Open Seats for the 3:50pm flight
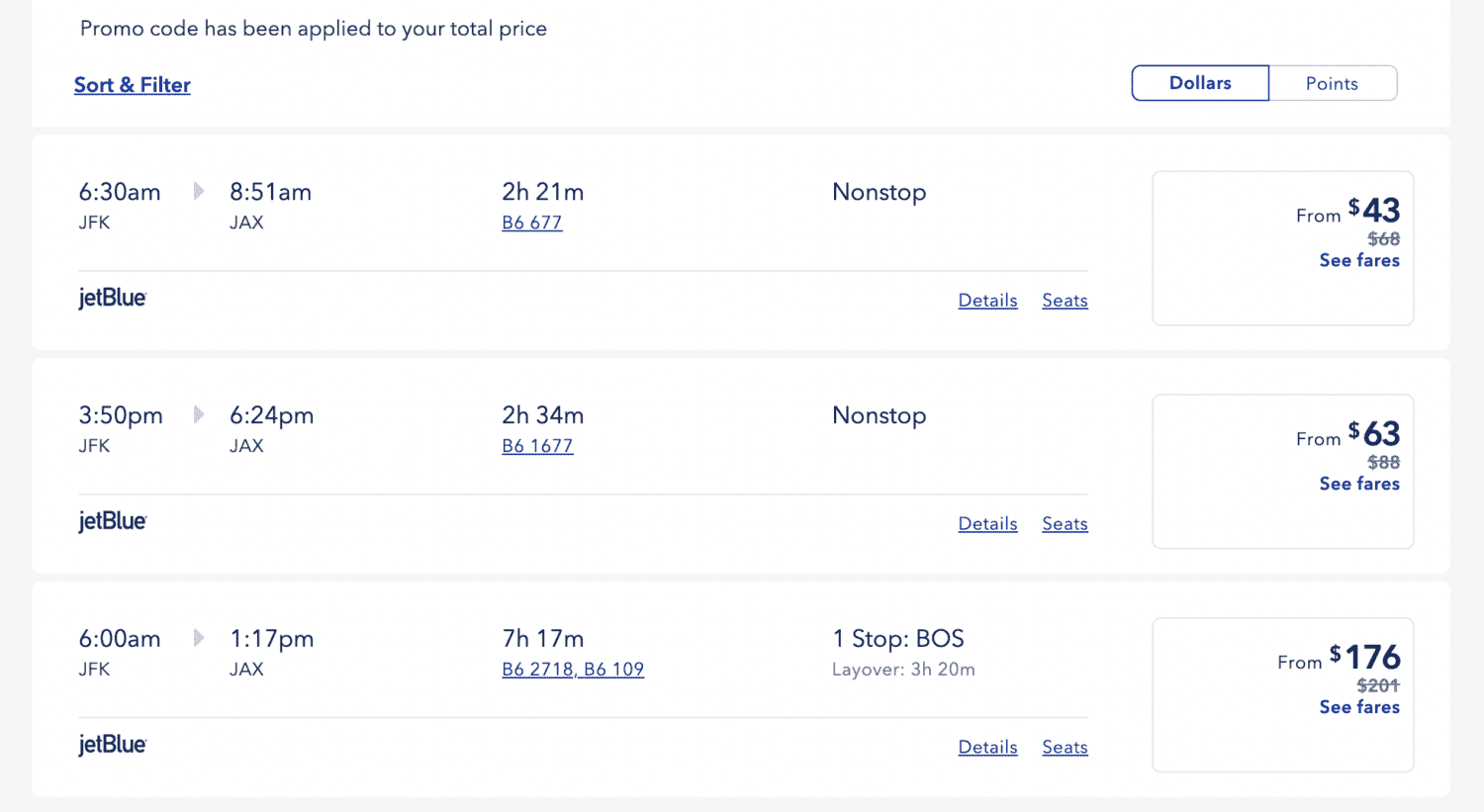 tap(1065, 523)
